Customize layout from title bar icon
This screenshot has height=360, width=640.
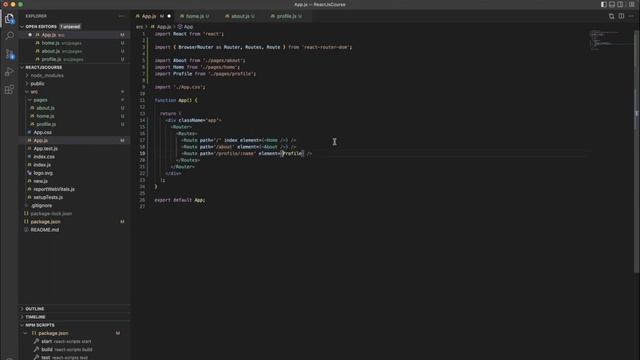coord(631,4)
